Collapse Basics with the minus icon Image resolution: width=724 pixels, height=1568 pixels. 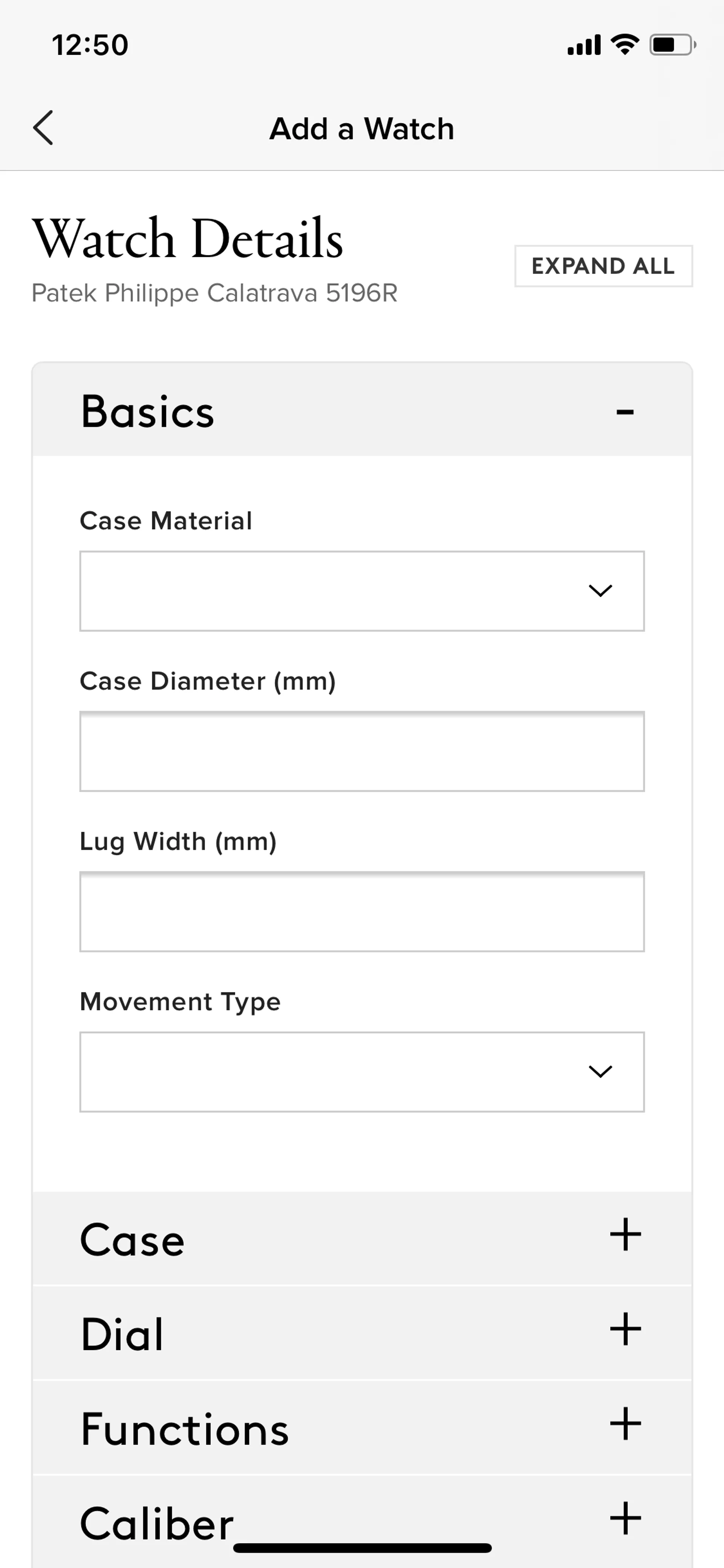625,412
